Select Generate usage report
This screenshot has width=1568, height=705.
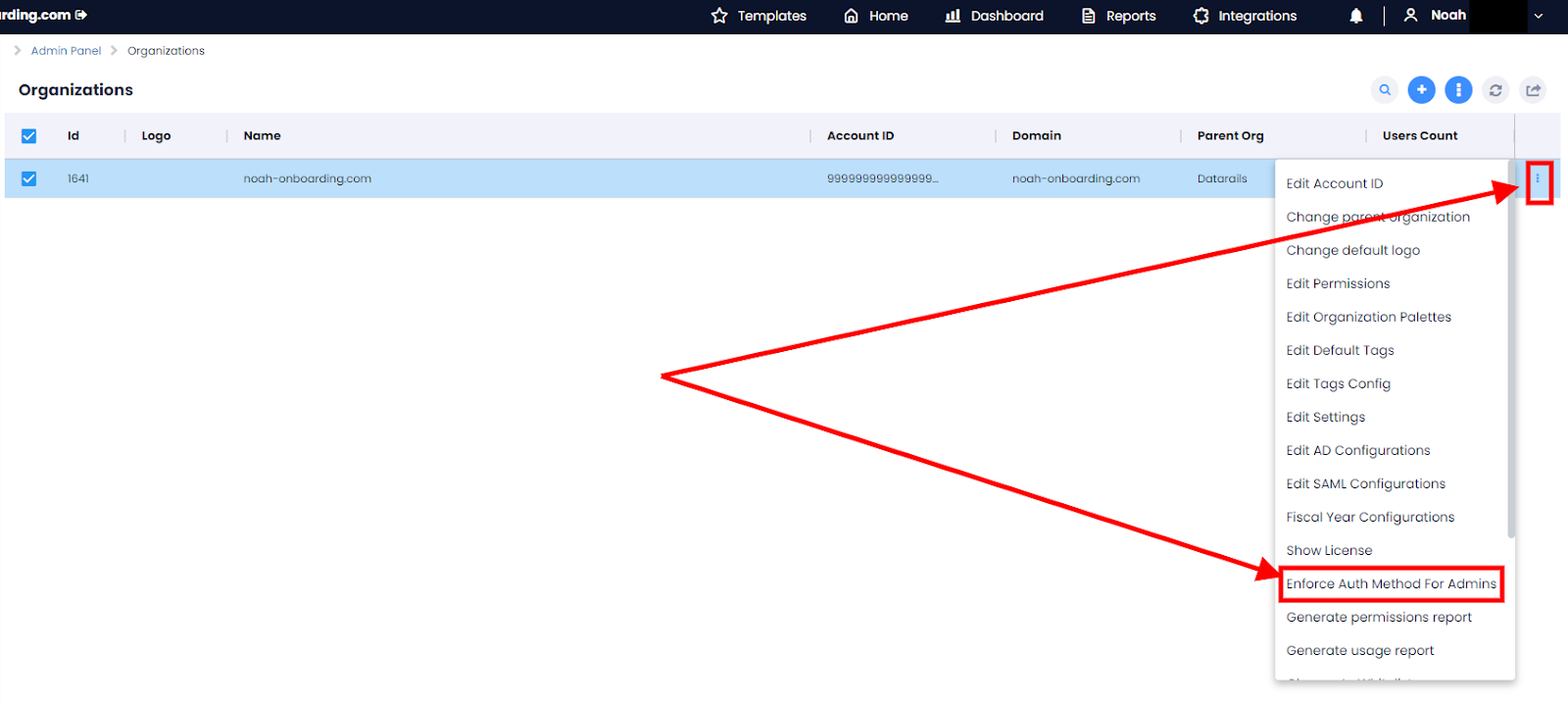point(1359,650)
